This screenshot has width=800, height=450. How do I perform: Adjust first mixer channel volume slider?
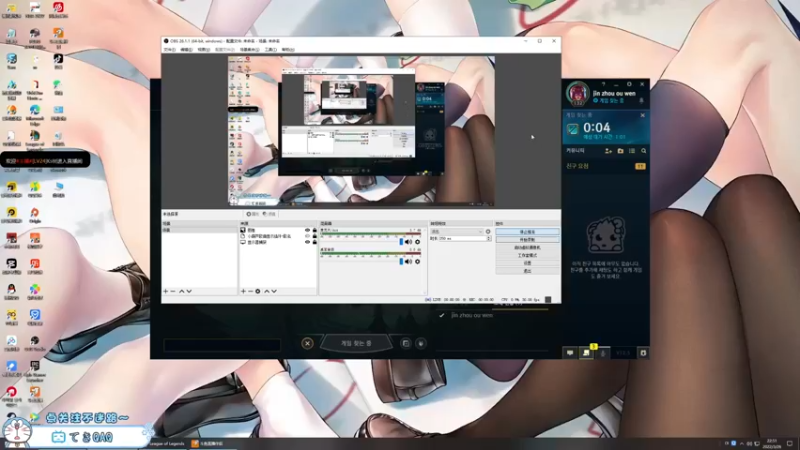362,242
